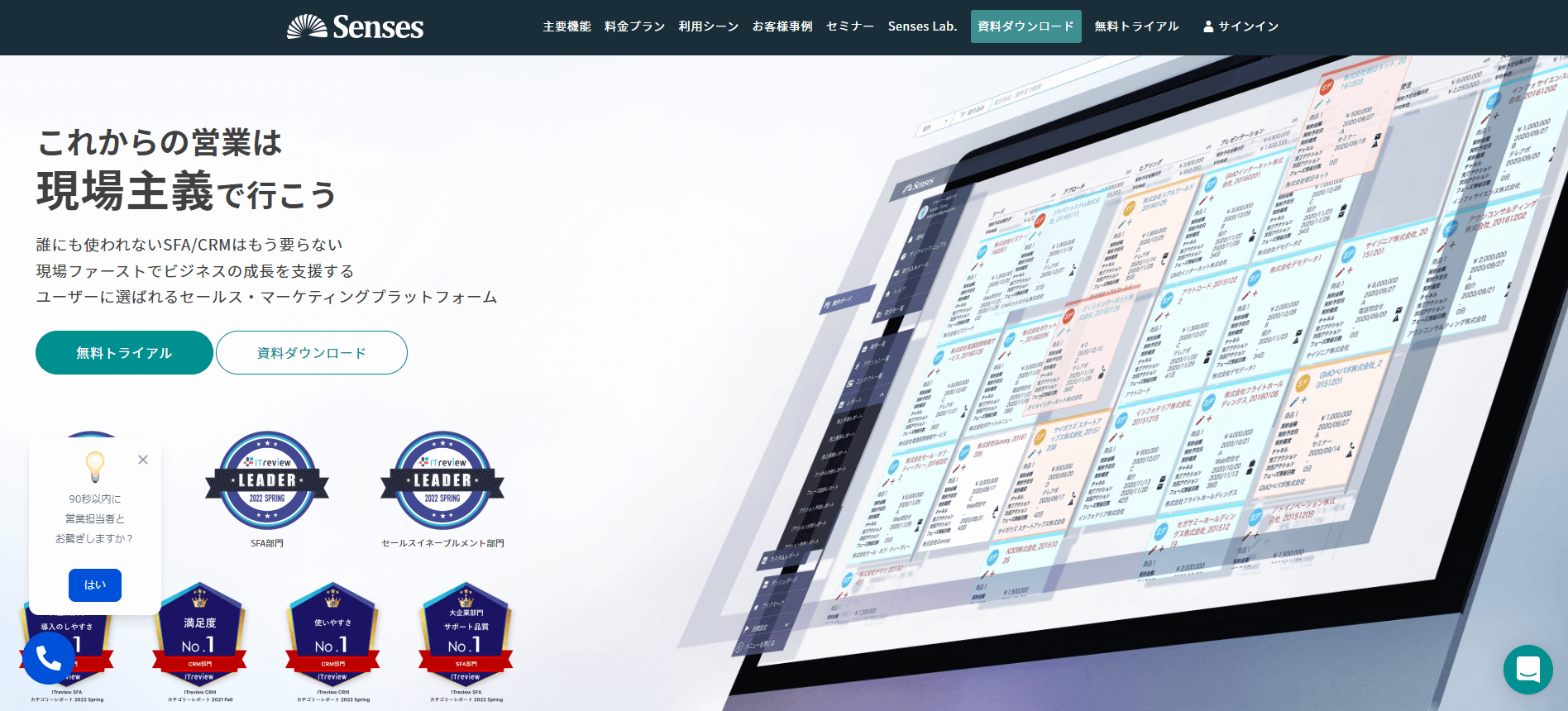Open the 利用シーン menu item

click(x=709, y=26)
